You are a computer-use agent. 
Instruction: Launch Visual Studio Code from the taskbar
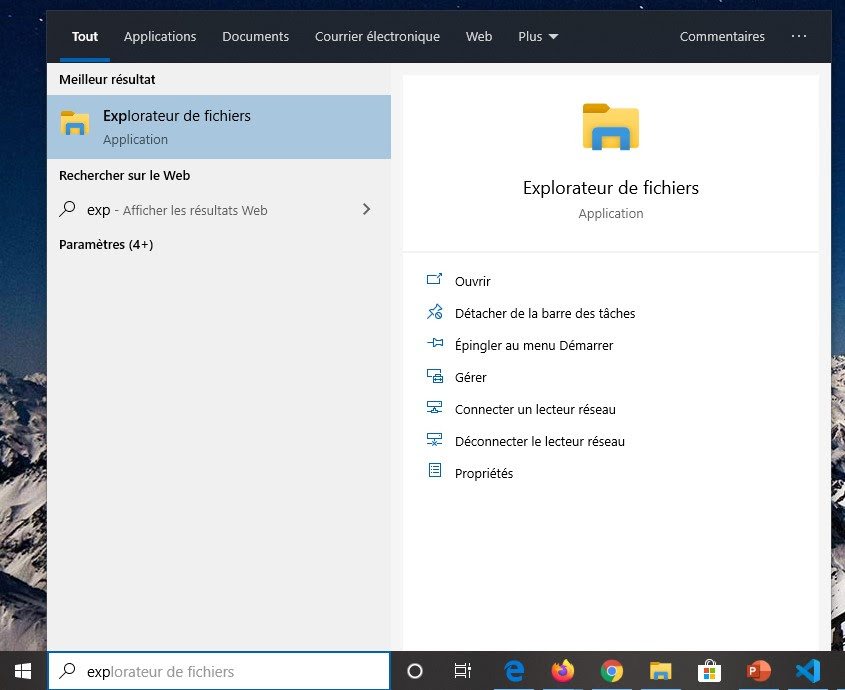[807, 671]
